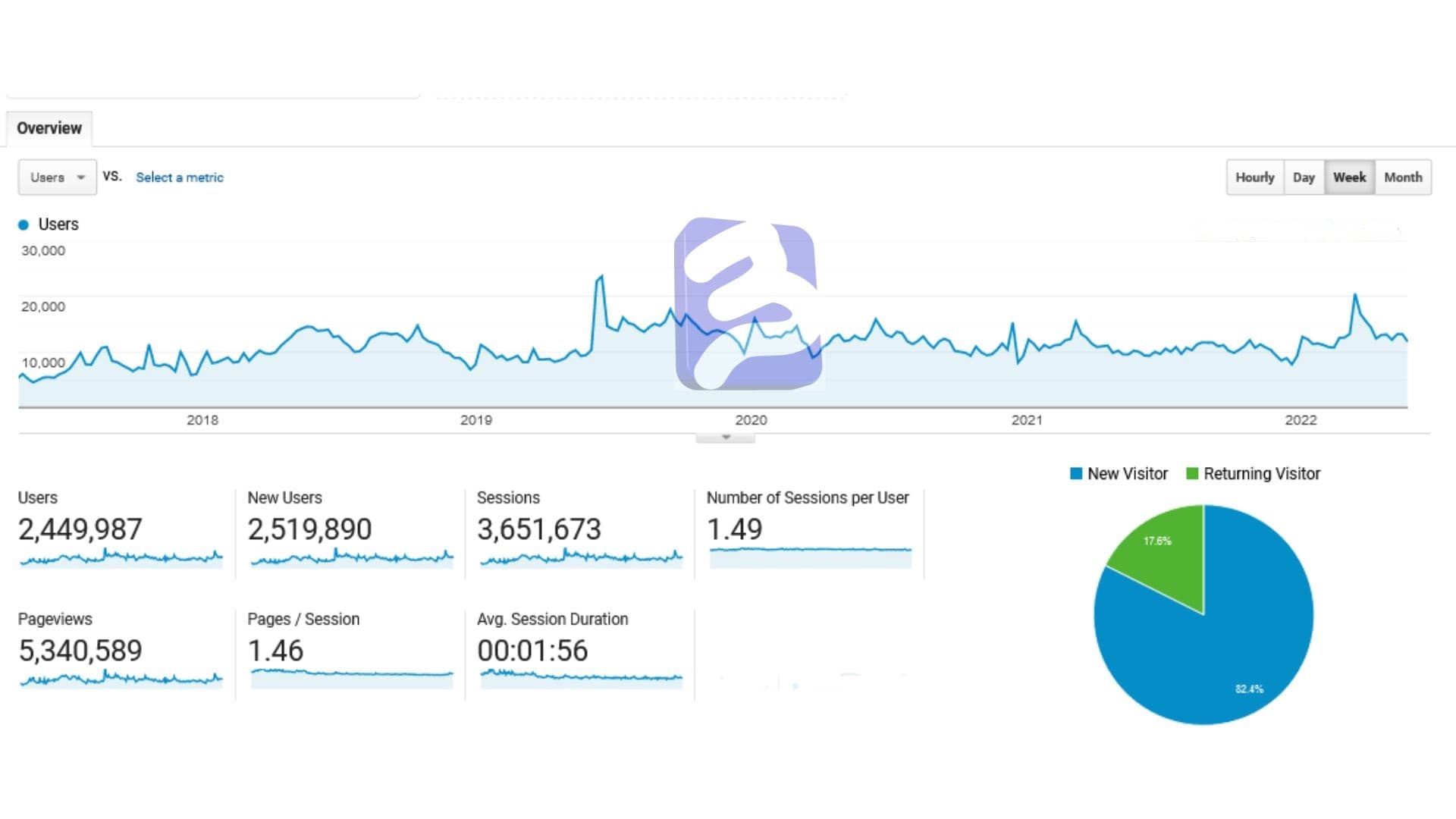Select the Week granularity button
This screenshot has height=819, width=1456.
[x=1349, y=177]
